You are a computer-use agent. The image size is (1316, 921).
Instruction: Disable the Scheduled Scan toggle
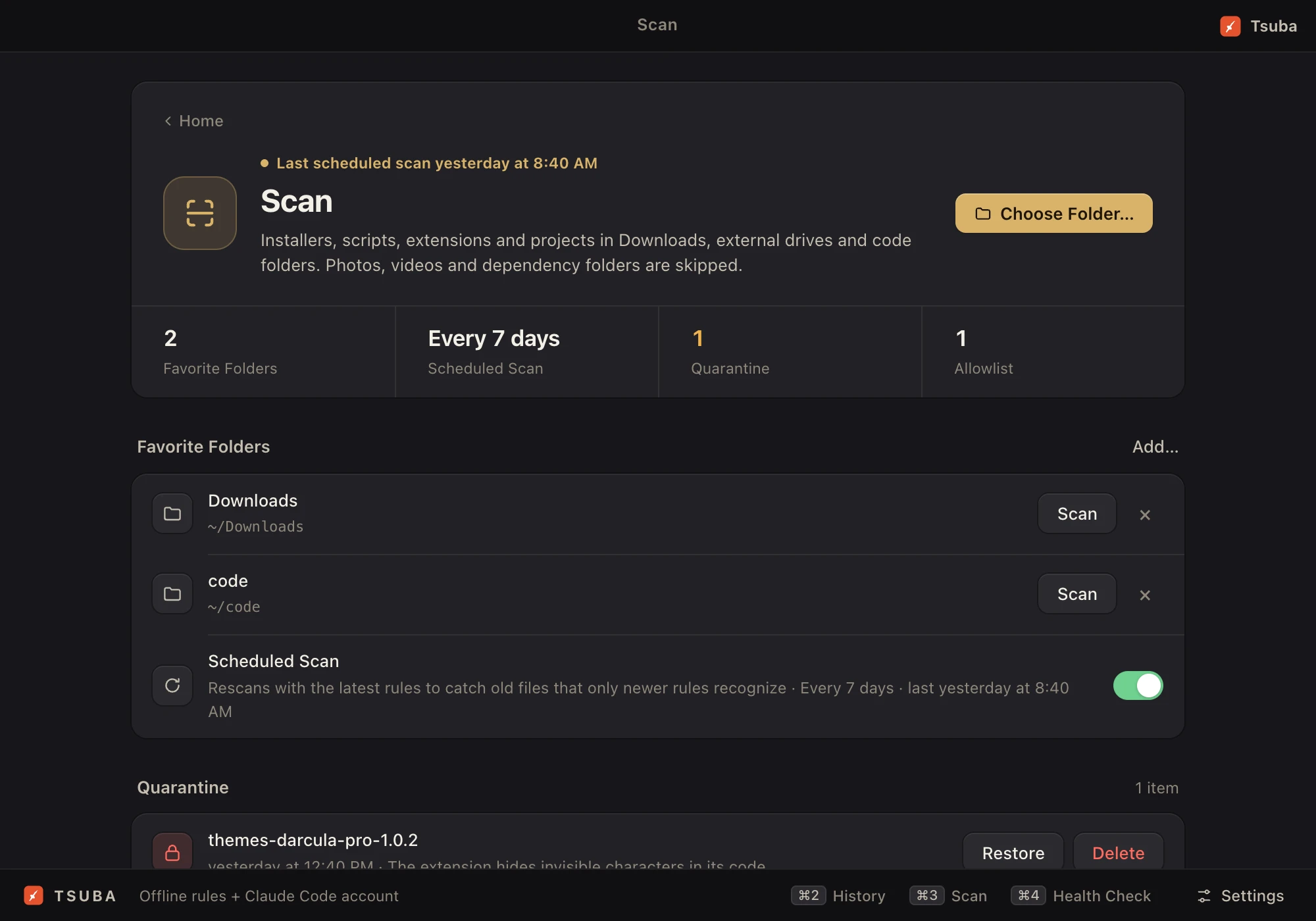1138,685
